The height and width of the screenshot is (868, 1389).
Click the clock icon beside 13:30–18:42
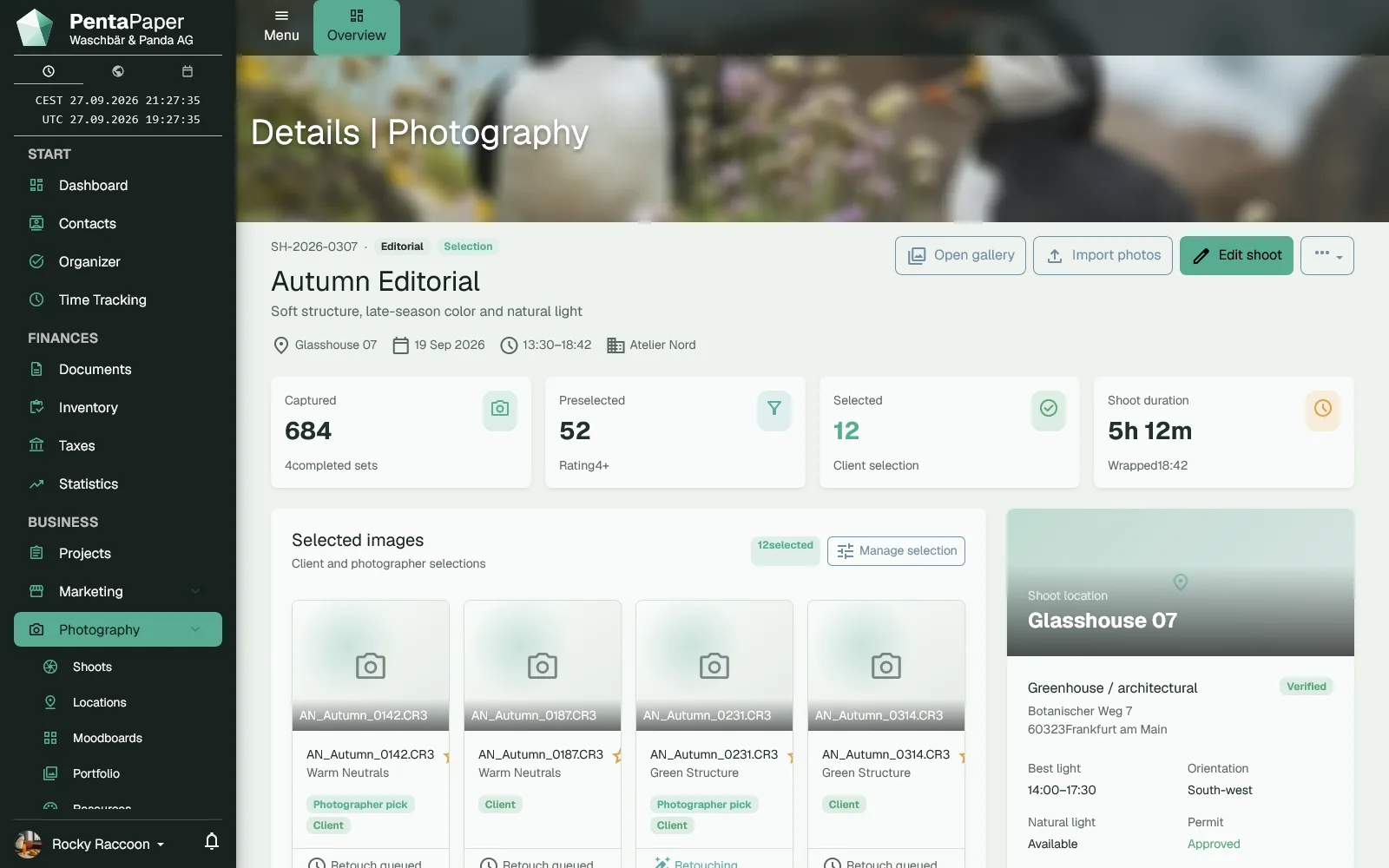[509, 345]
